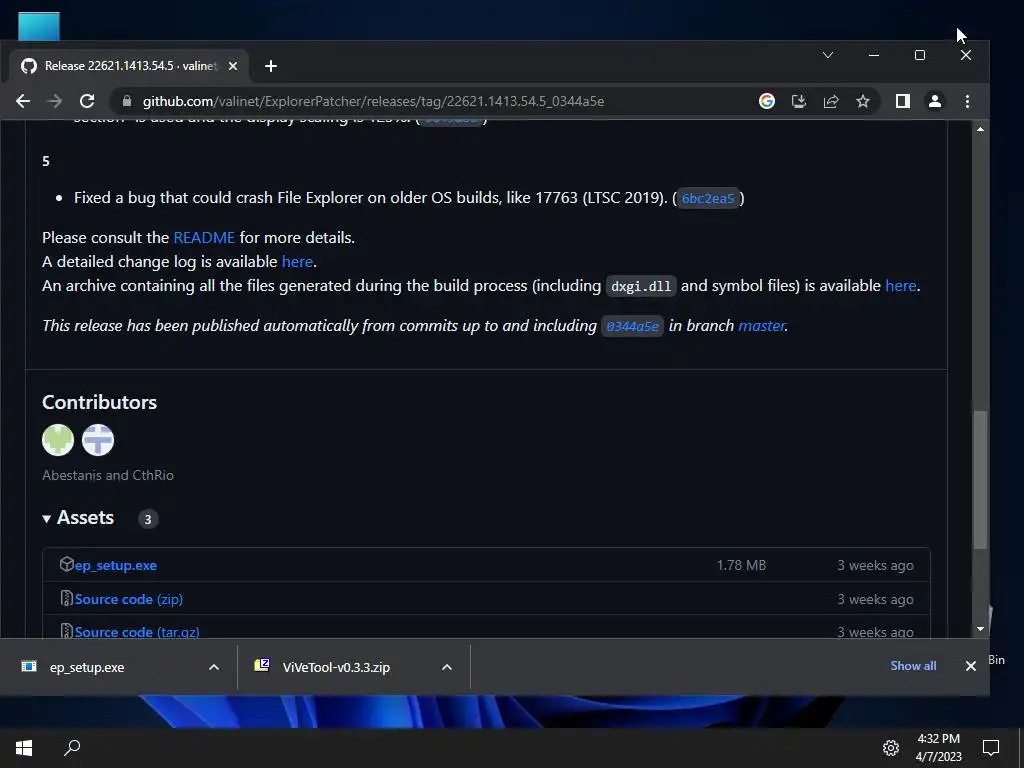Open Windows taskbar search
The width and height of the screenshot is (1024, 768).
[x=72, y=748]
